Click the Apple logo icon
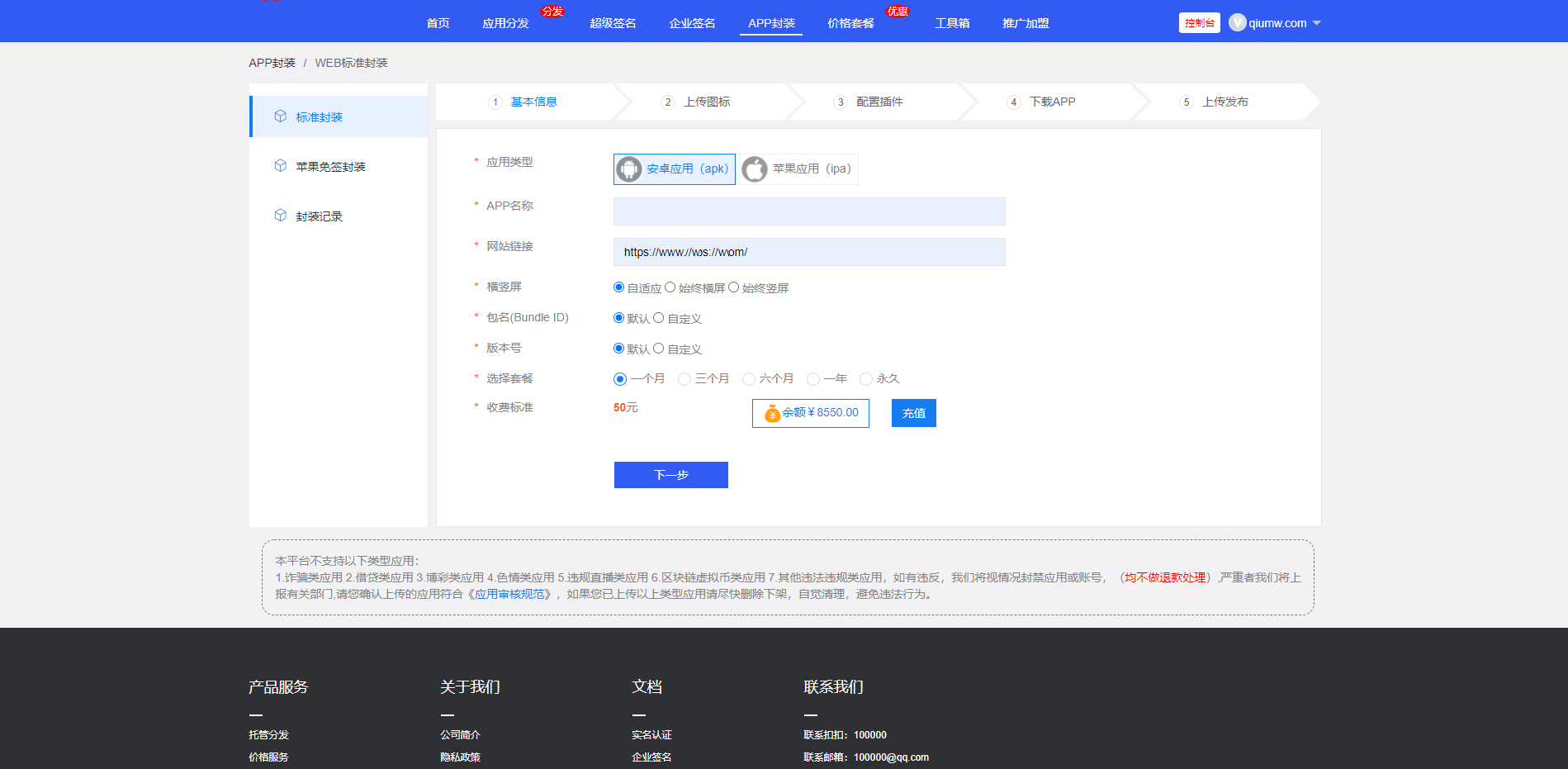The width and height of the screenshot is (1568, 769). pos(755,169)
